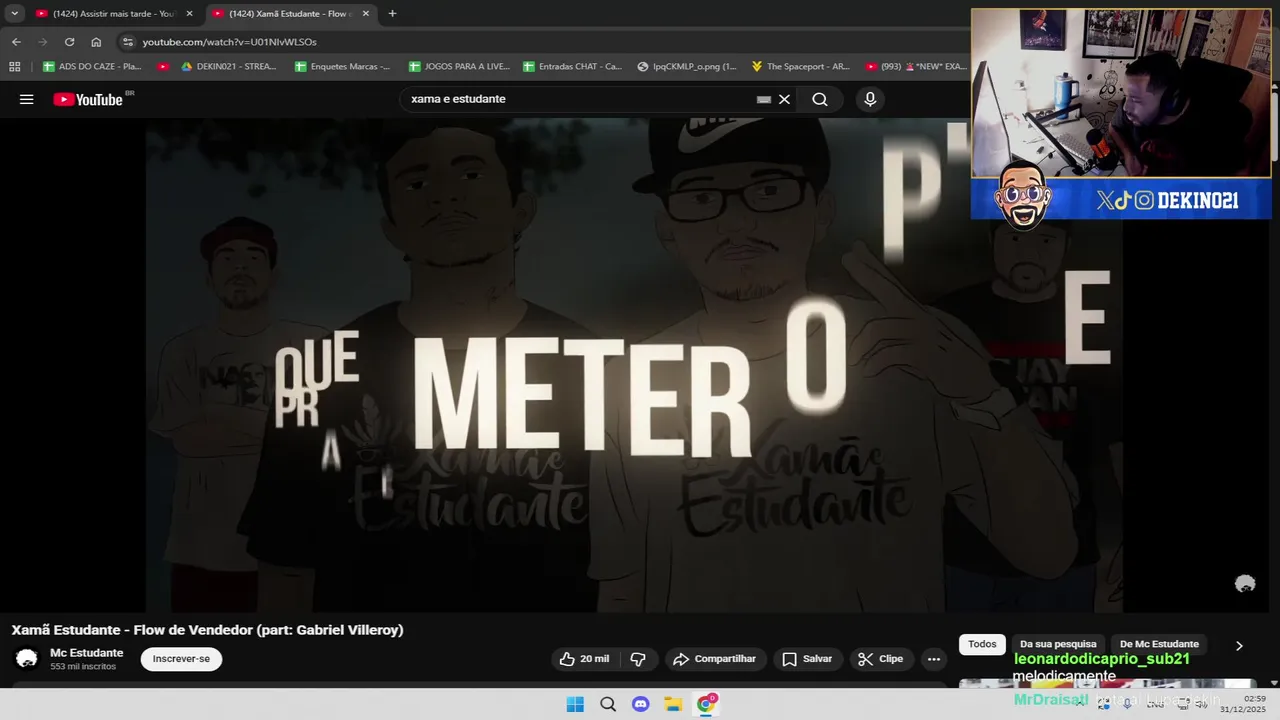The image size is (1280, 720).
Task: Click the Clipe button
Action: pos(880,659)
